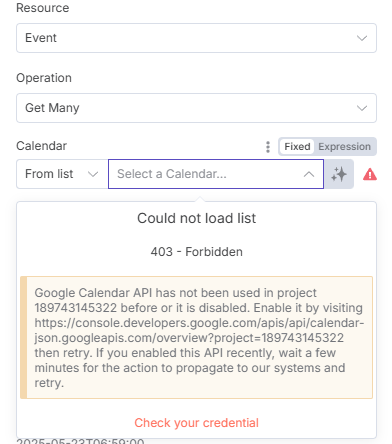Screen dimensions: 392x444
Task: Click the Google Calendar API error message box
Action: pyautogui.click(x=196, y=337)
